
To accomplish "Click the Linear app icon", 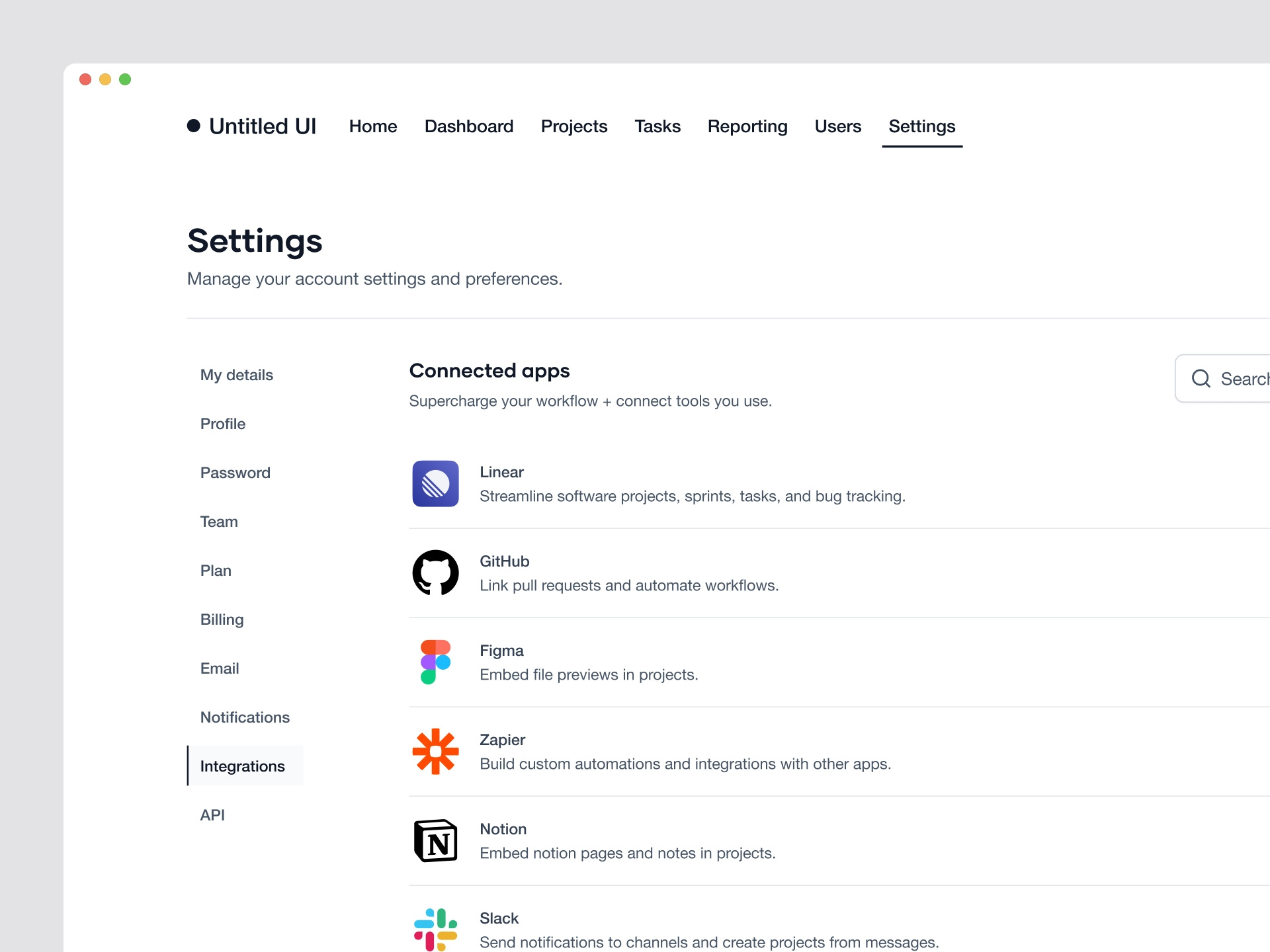I will click(x=435, y=483).
